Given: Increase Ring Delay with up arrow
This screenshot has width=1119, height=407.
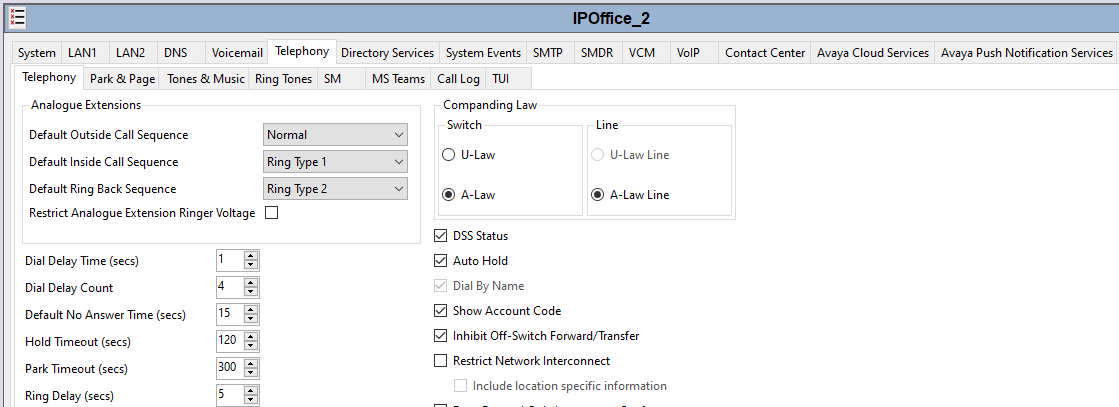Looking at the screenshot, I should [250, 391].
